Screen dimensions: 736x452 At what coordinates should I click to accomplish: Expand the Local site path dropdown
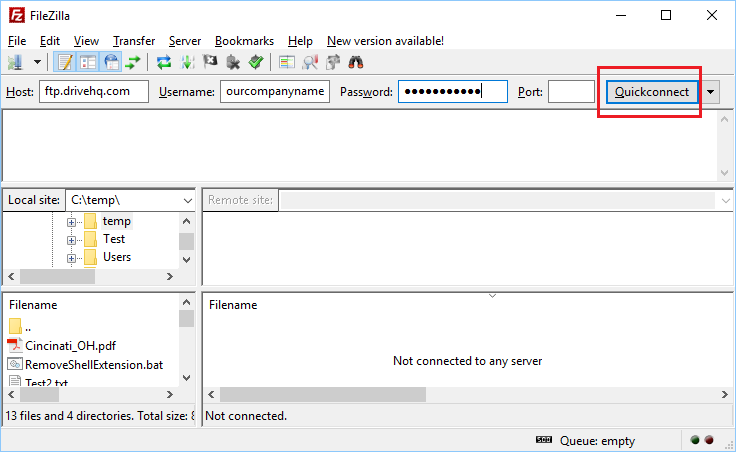[x=187, y=200]
